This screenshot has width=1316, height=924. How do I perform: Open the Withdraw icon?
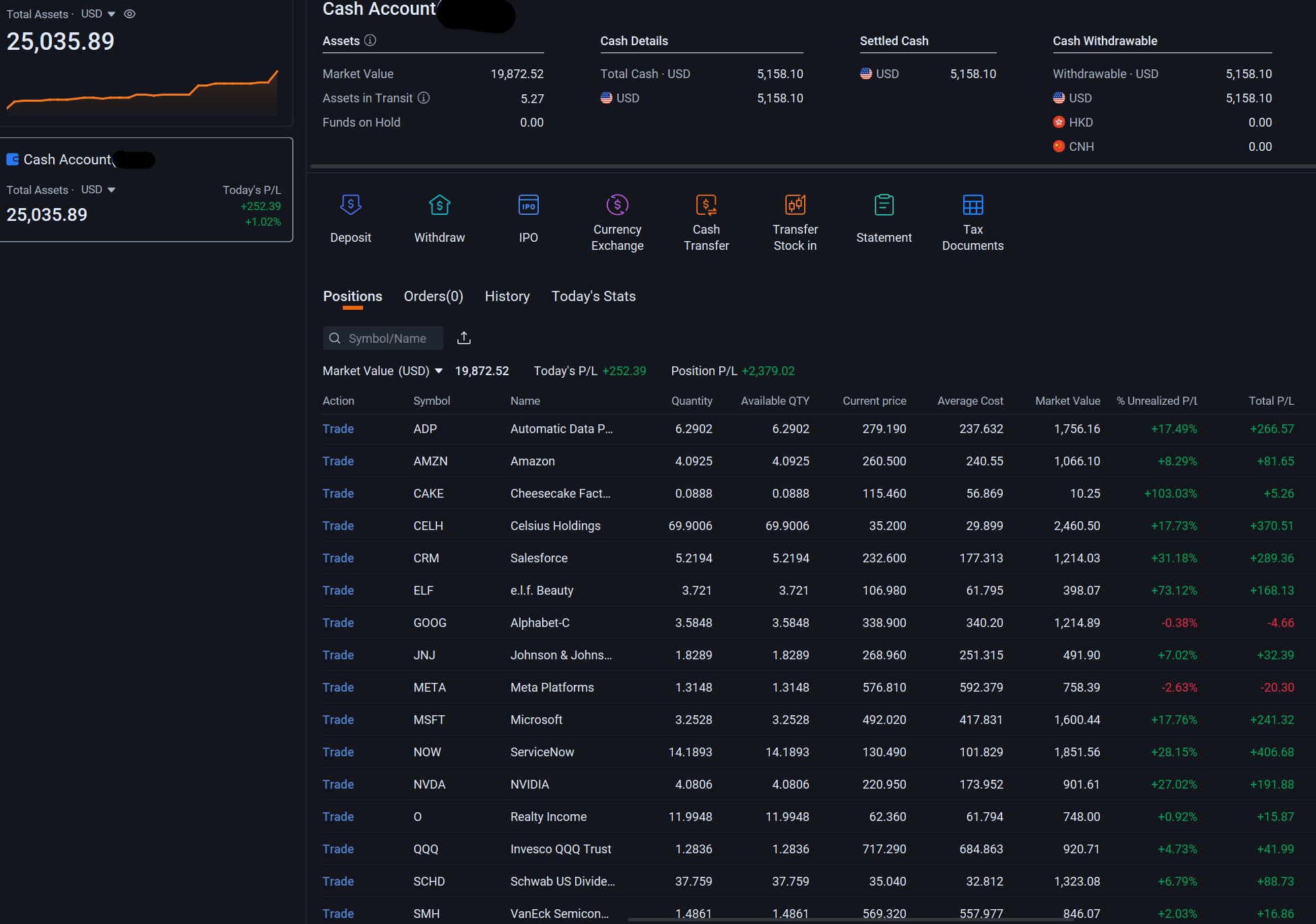pyautogui.click(x=439, y=205)
